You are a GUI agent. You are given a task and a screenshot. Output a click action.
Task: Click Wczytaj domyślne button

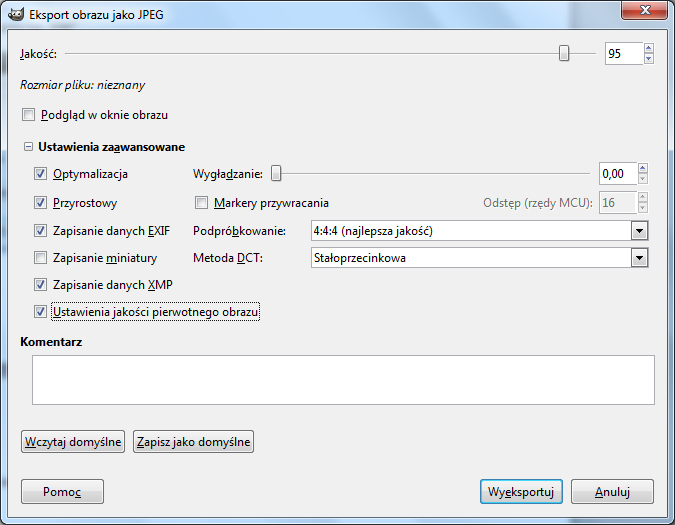click(x=73, y=442)
